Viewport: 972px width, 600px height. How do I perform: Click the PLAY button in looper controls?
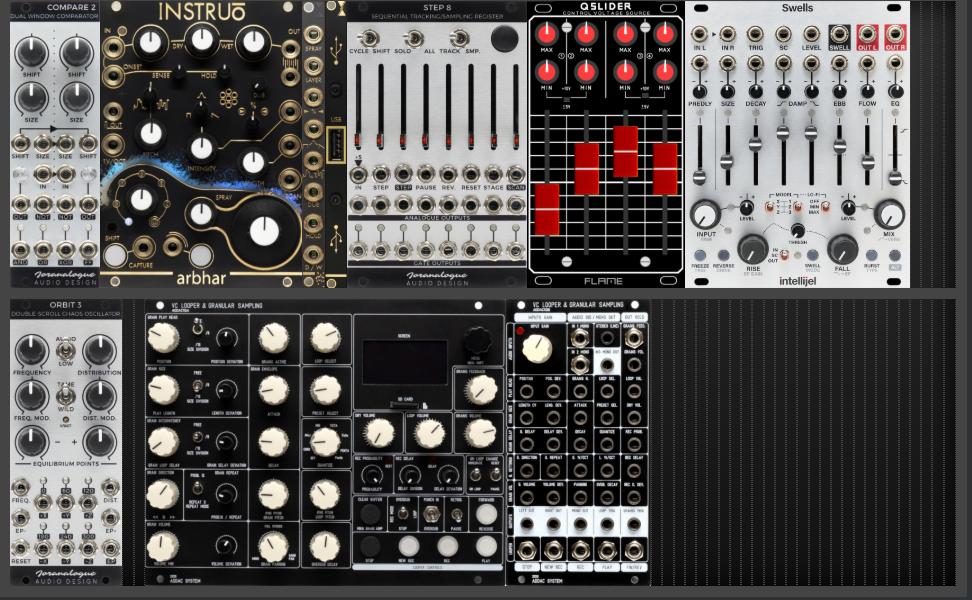point(486,545)
